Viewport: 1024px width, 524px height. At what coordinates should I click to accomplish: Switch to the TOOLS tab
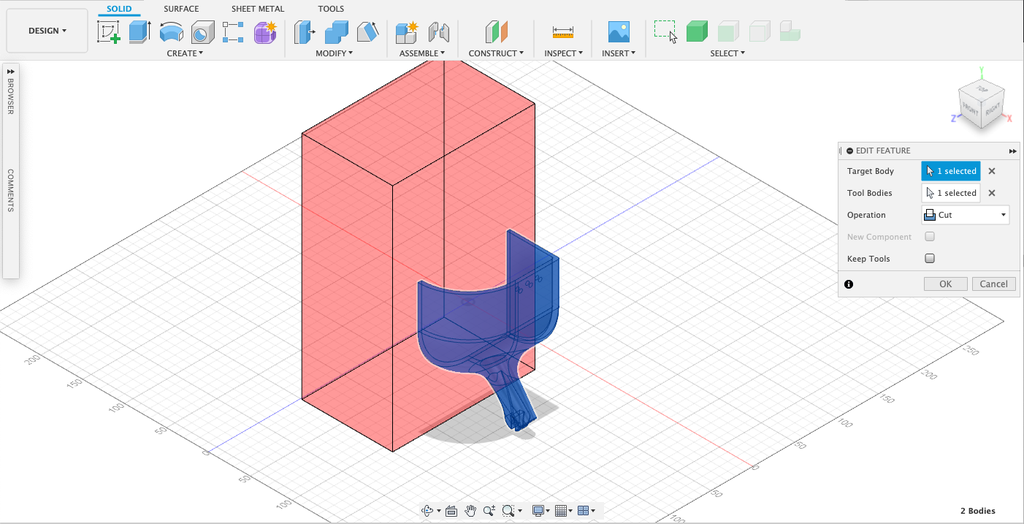point(330,9)
